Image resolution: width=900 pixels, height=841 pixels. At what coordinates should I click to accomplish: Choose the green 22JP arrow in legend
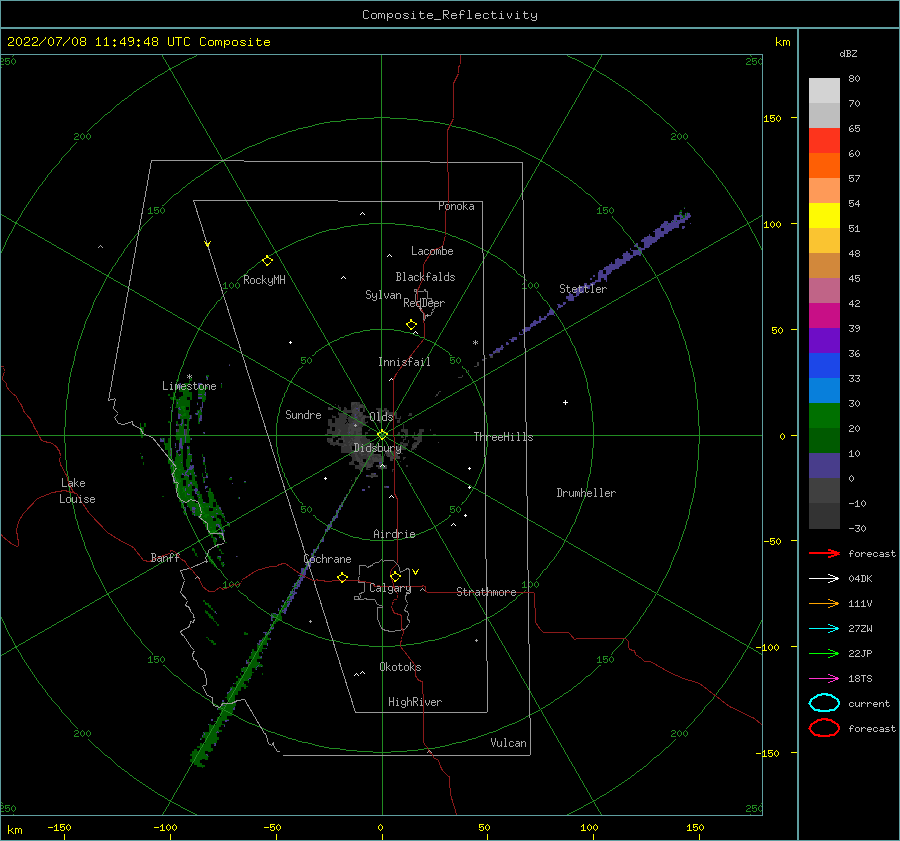[x=824, y=653]
